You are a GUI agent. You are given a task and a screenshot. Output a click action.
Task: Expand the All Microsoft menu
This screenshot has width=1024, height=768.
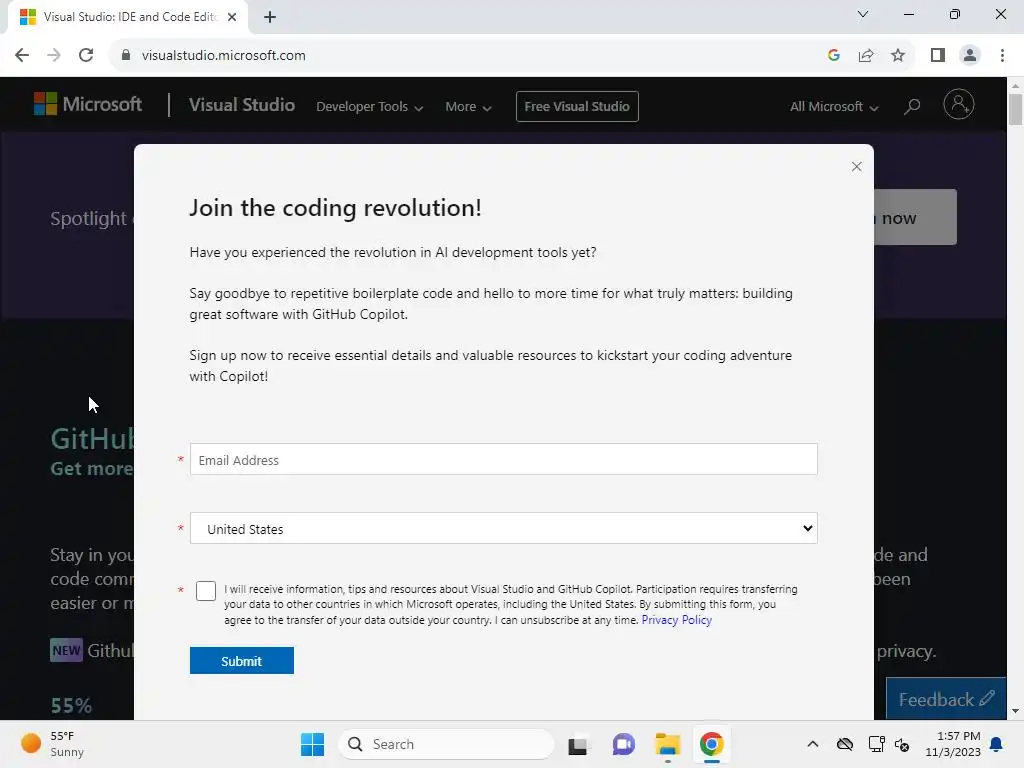[834, 106]
